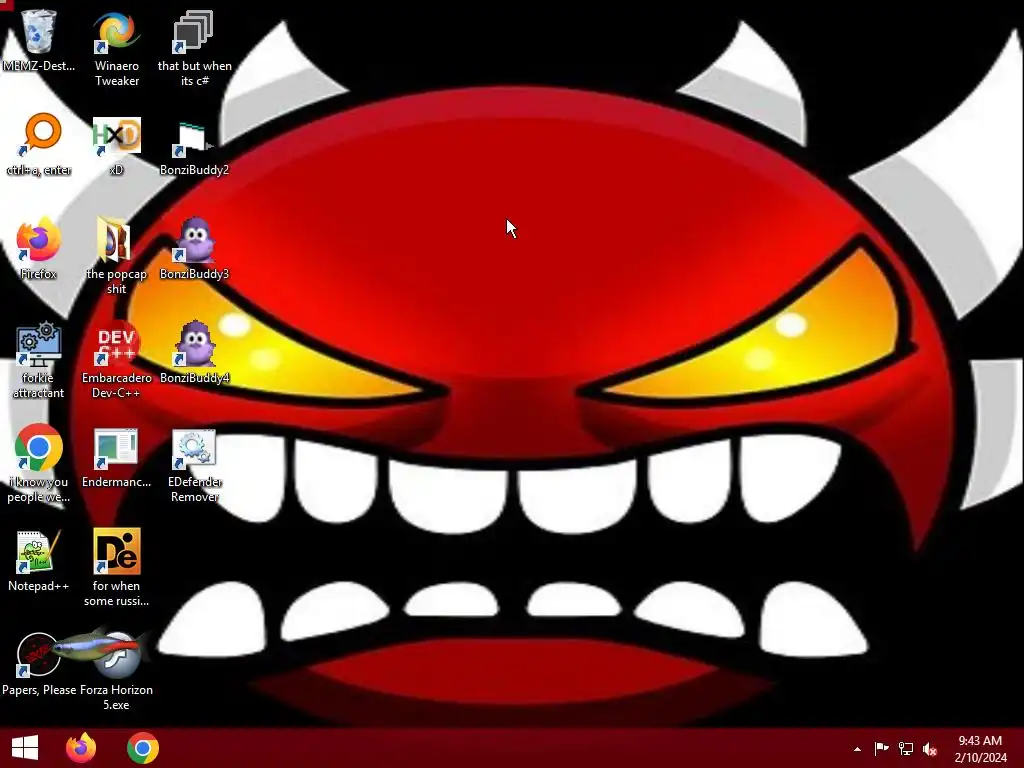Open network status tray icon
This screenshot has height=768, width=1024.
coord(906,748)
